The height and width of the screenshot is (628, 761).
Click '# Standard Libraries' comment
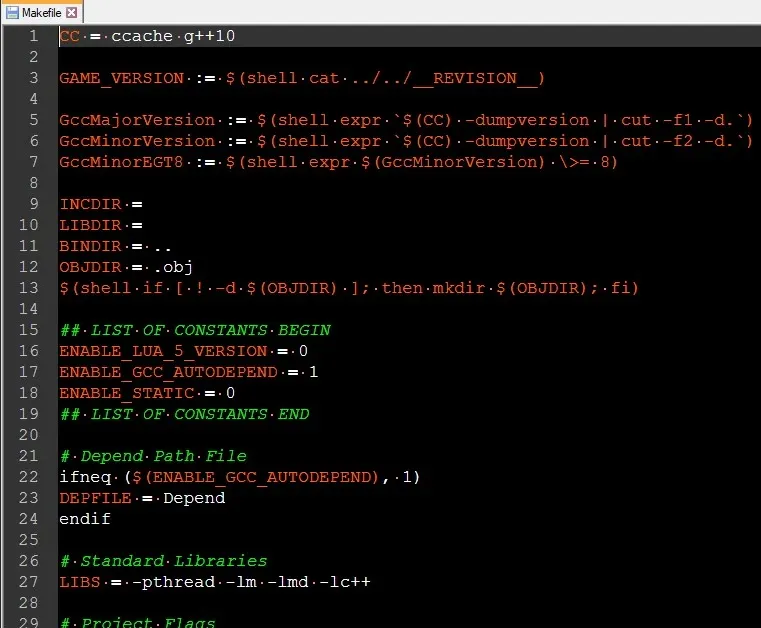point(163,561)
